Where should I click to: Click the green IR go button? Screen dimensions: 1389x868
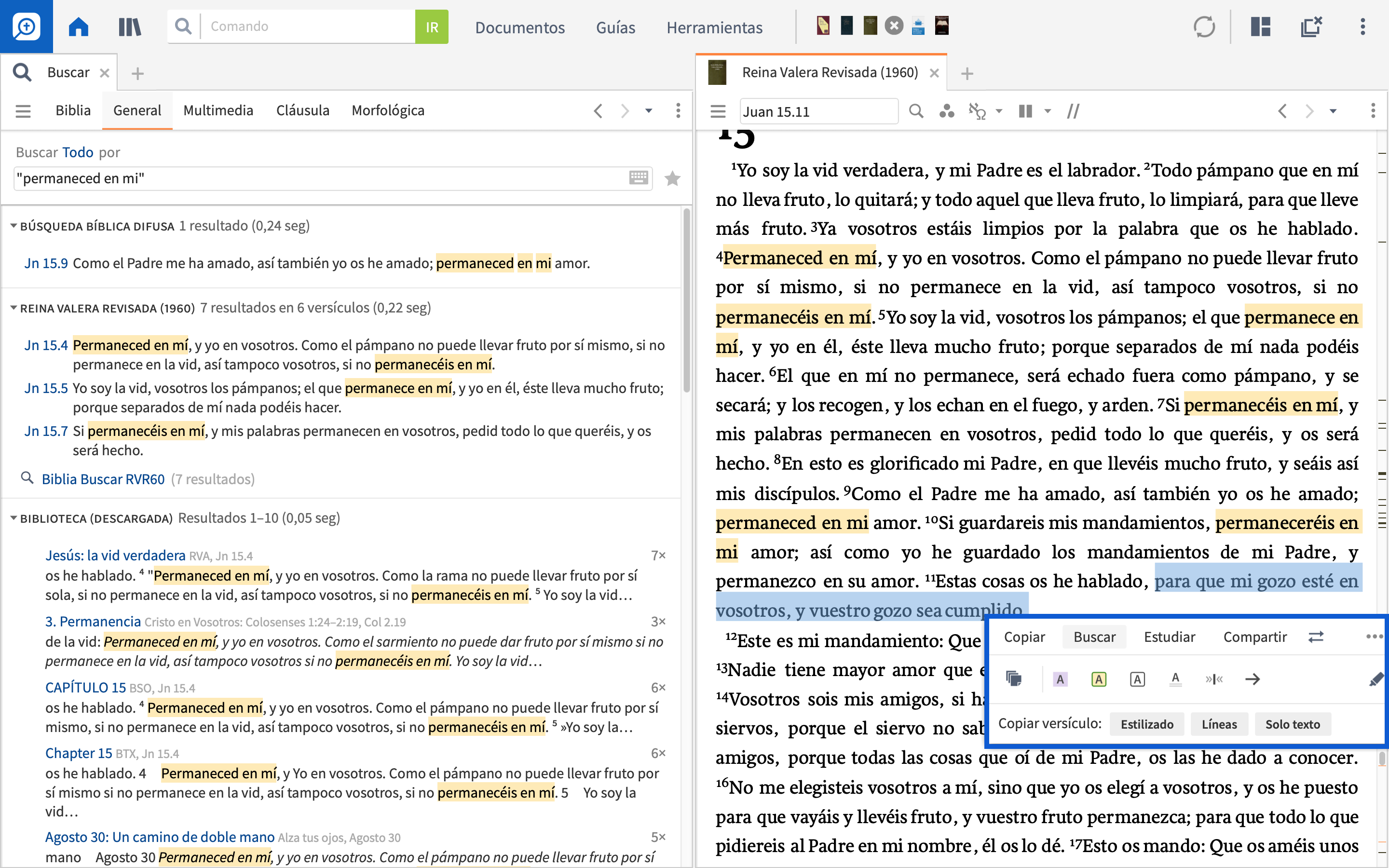432,27
